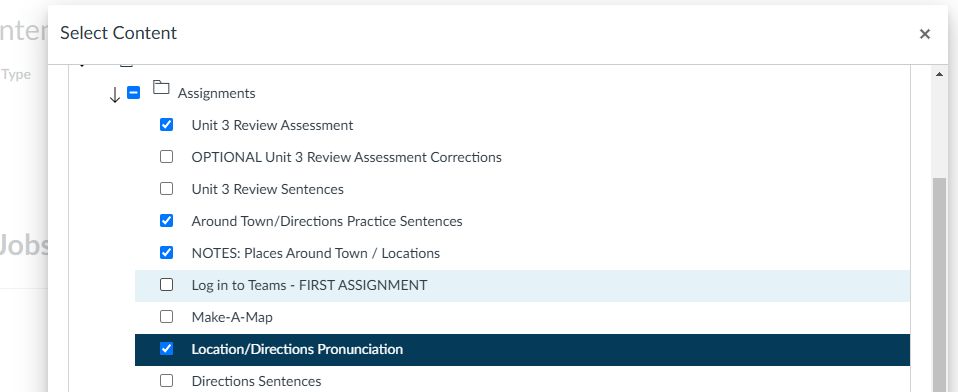The width and height of the screenshot is (958, 392).
Task: Enable the Unit 3 Review Sentences checkbox
Action: pyautogui.click(x=166, y=189)
